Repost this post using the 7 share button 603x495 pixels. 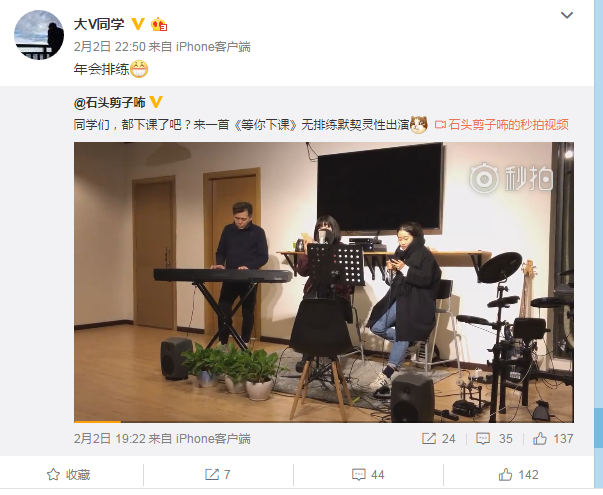[x=218, y=475]
